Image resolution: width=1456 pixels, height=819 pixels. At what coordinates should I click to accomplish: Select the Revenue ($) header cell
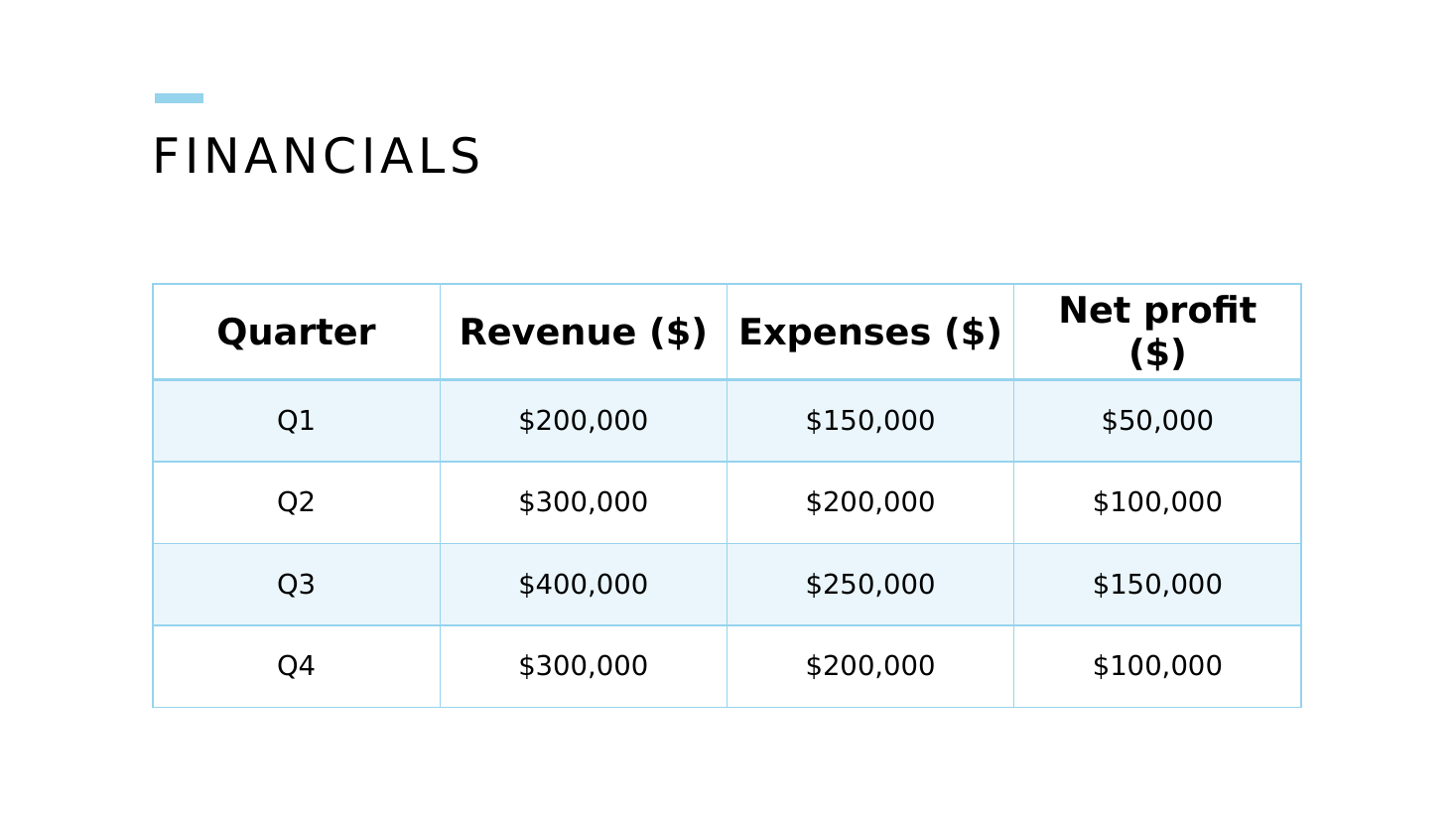click(x=584, y=333)
